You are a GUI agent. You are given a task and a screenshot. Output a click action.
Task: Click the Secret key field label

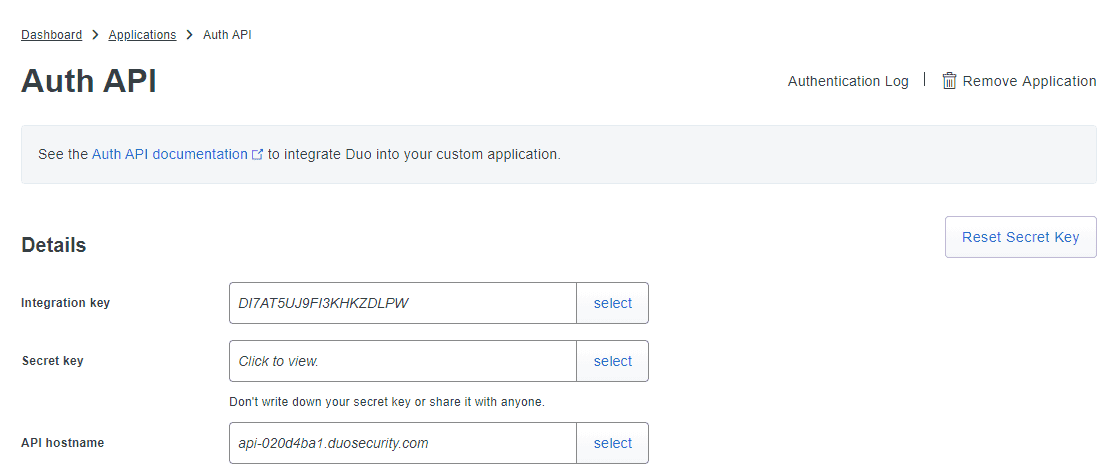pyautogui.click(x=52, y=361)
